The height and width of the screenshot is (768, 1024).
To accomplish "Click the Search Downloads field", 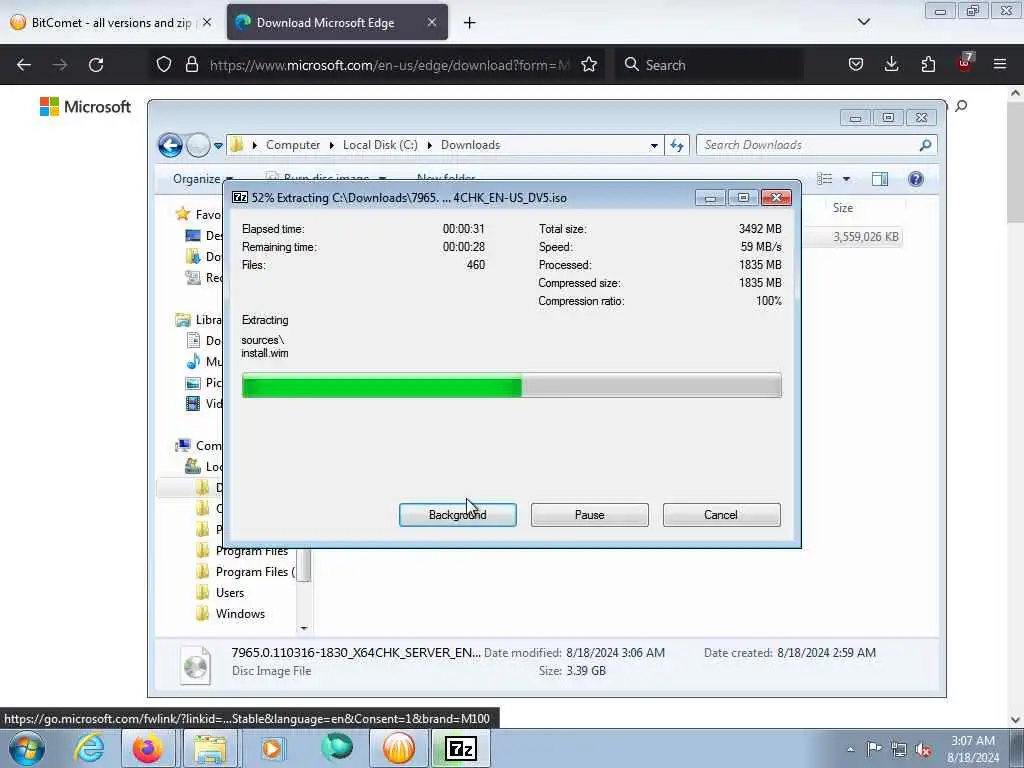I will [816, 145].
